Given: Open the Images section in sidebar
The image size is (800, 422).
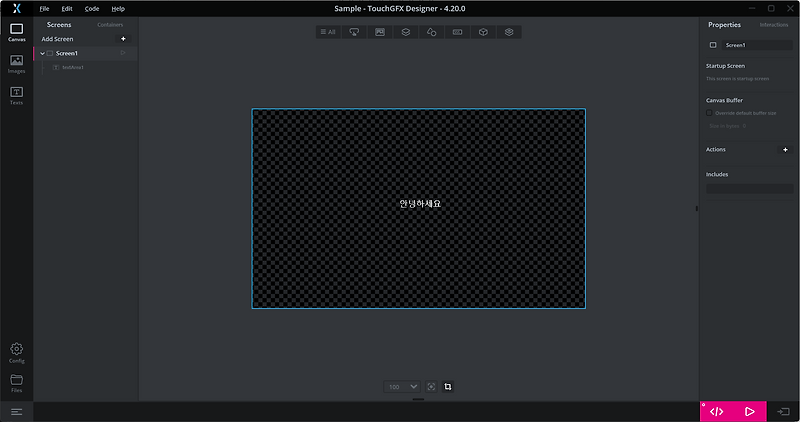Looking at the screenshot, I should [16, 64].
